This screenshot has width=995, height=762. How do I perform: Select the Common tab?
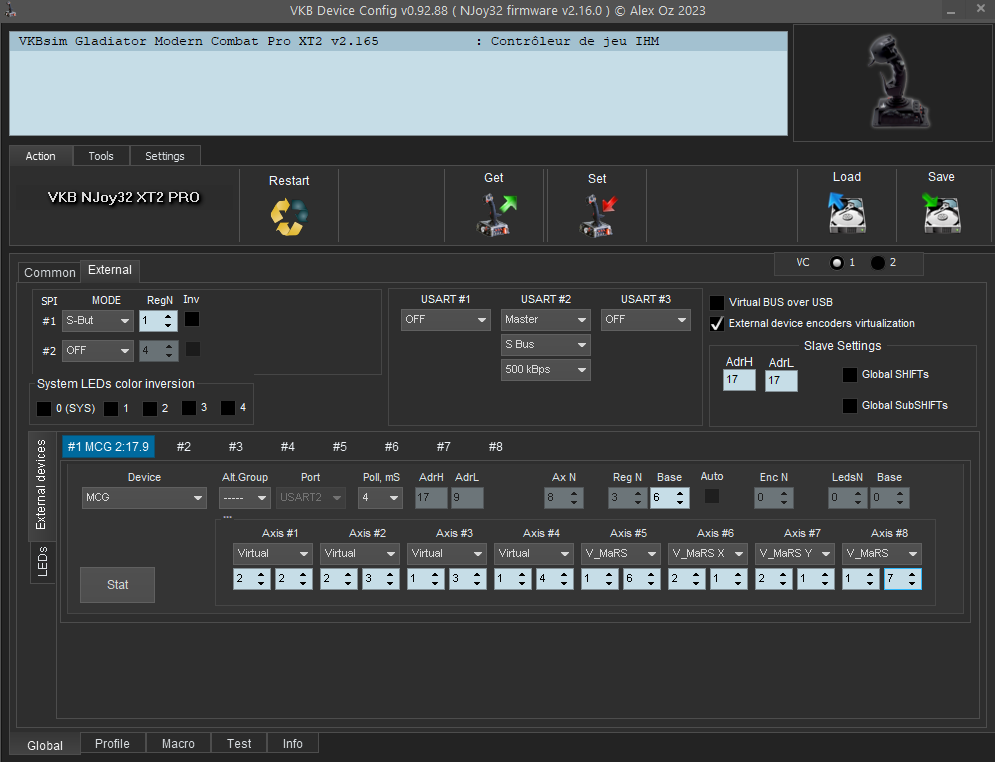[49, 272]
